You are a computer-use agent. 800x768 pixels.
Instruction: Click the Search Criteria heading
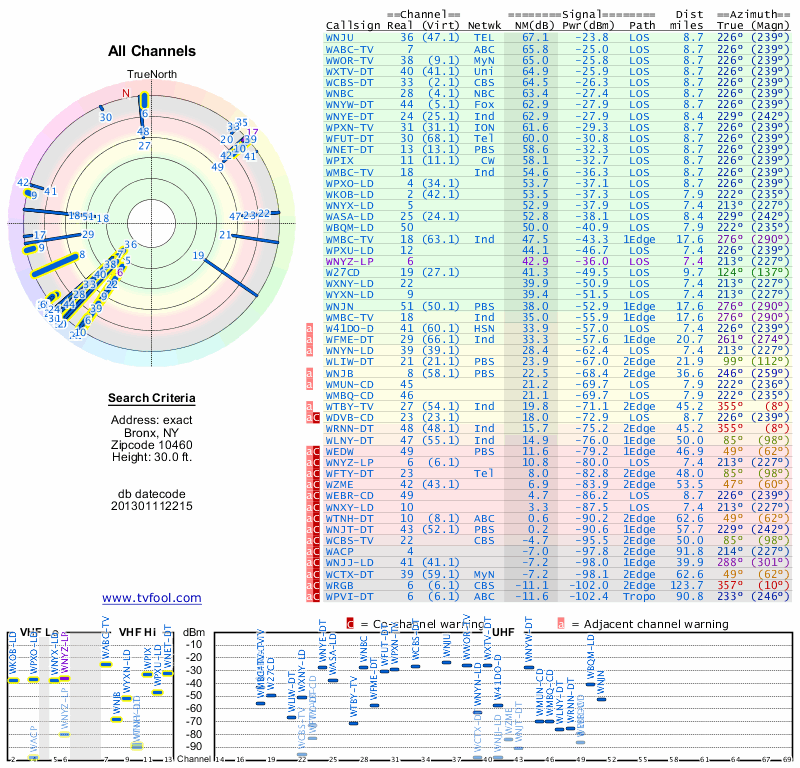[x=152, y=398]
